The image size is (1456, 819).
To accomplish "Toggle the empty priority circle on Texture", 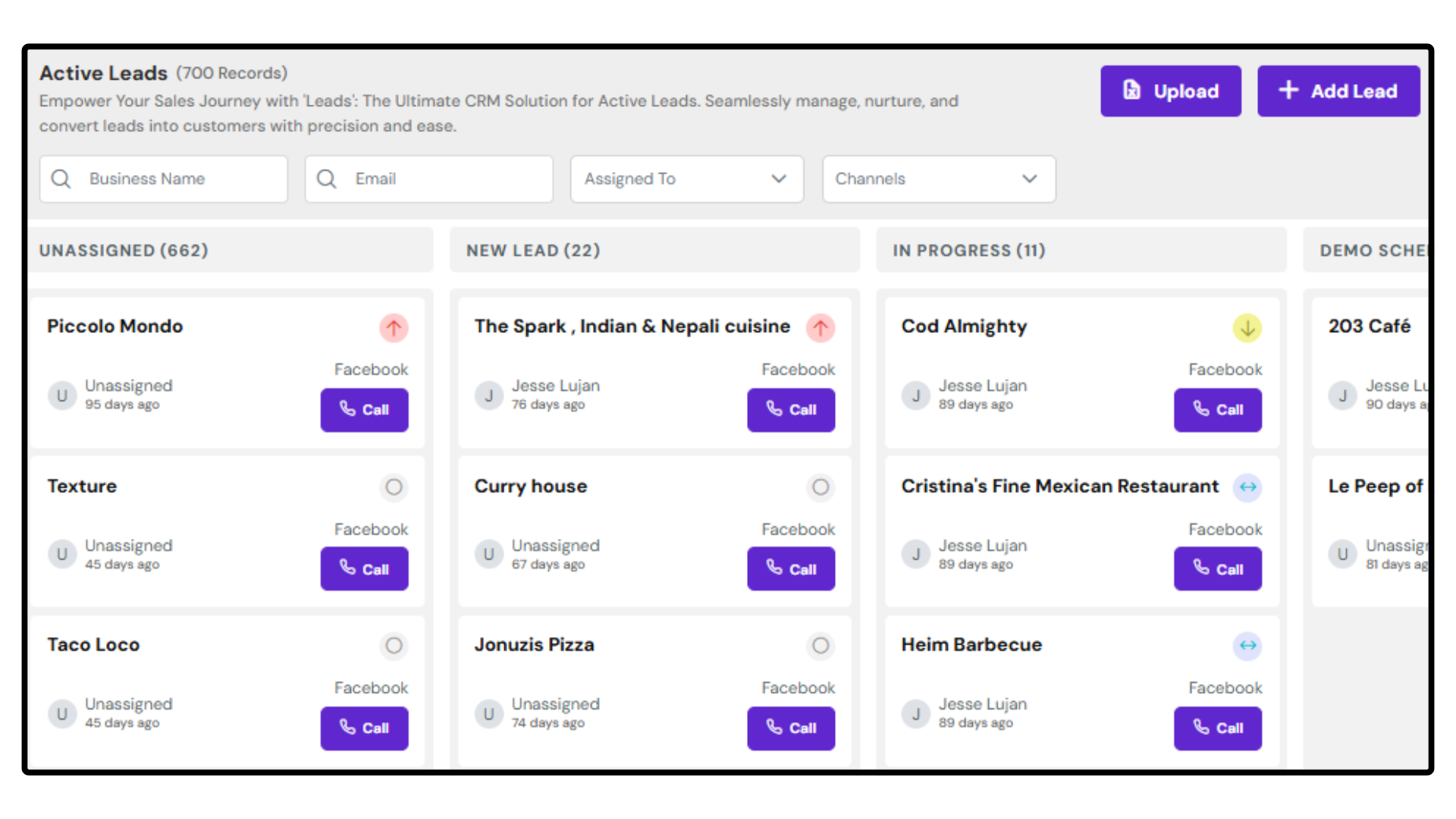I will click(394, 487).
